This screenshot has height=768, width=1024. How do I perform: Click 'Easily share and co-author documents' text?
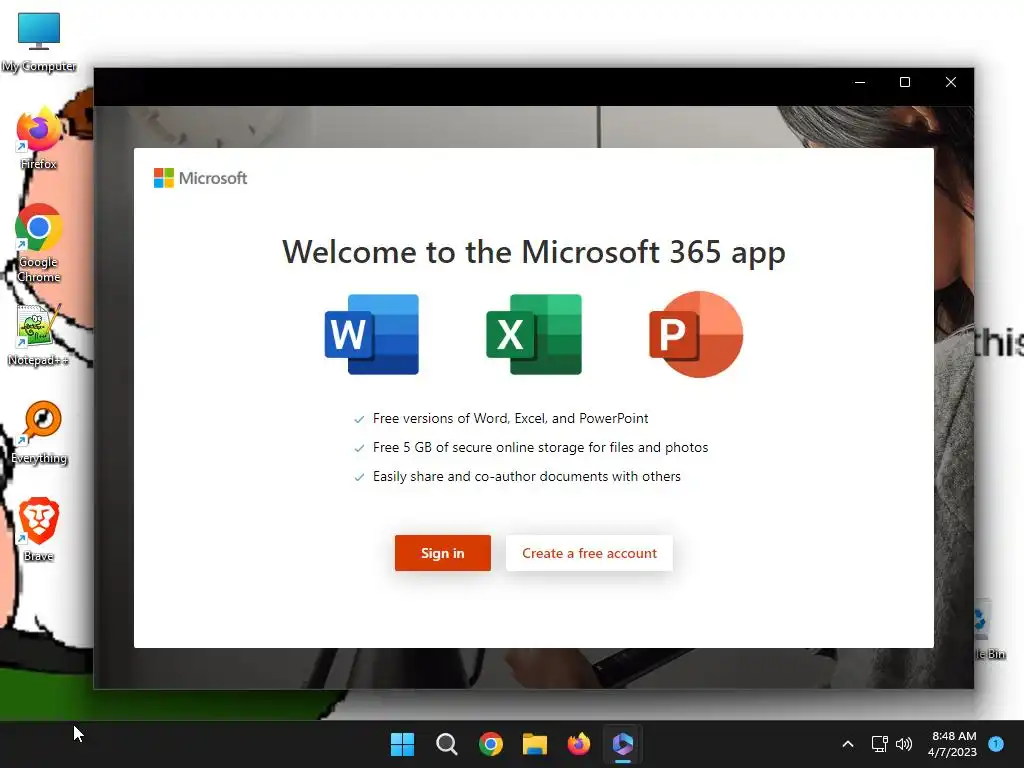(527, 477)
